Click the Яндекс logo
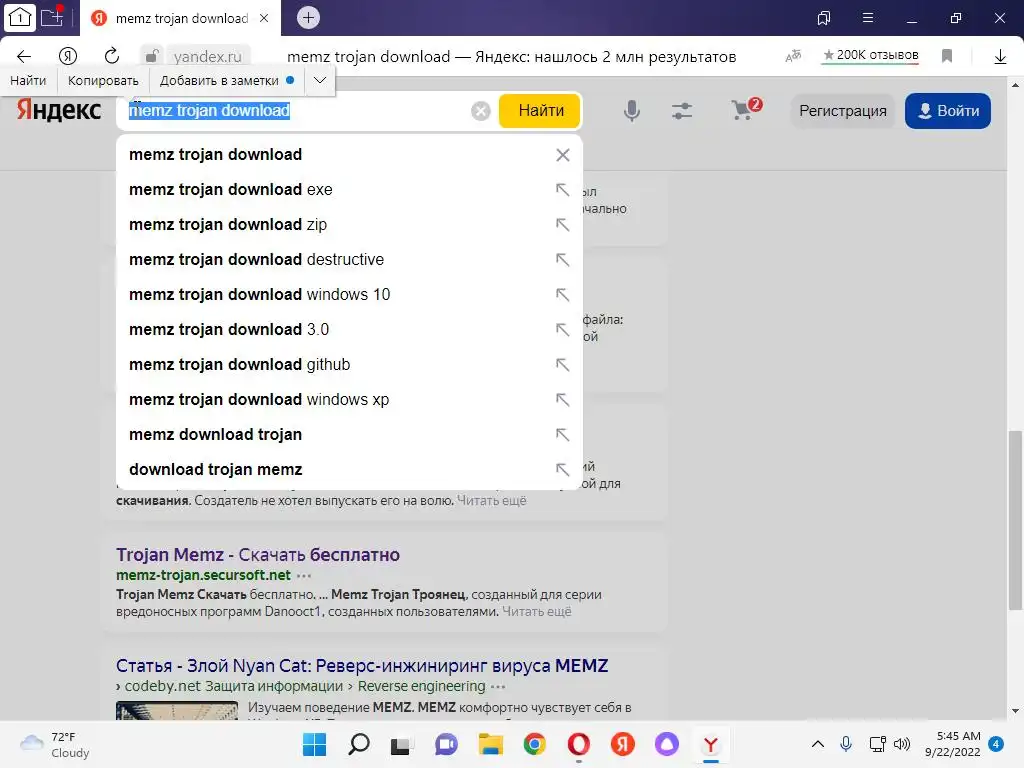Viewport: 1024px width, 768px height. [x=59, y=110]
